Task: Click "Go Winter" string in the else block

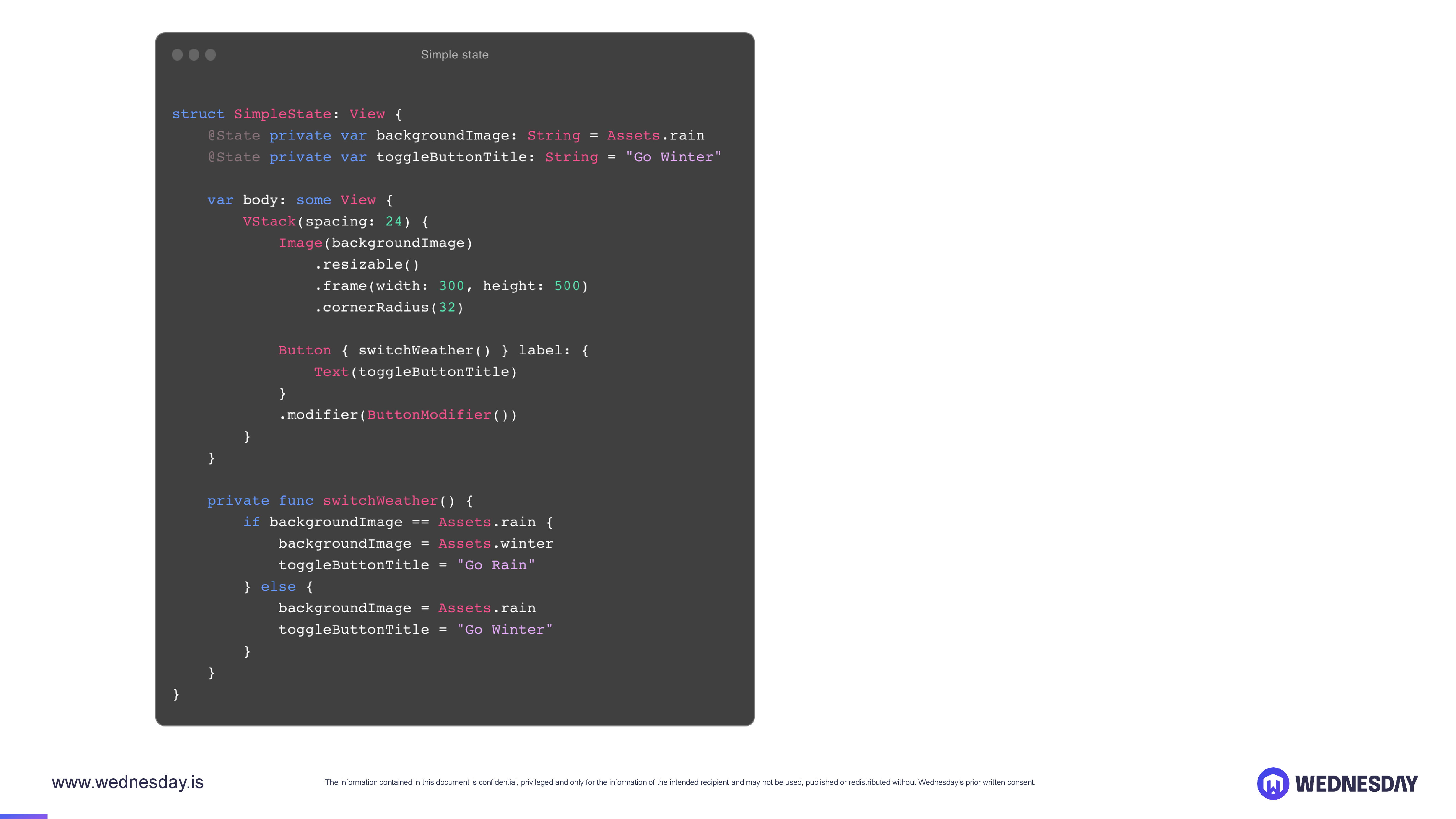Action: click(x=505, y=630)
